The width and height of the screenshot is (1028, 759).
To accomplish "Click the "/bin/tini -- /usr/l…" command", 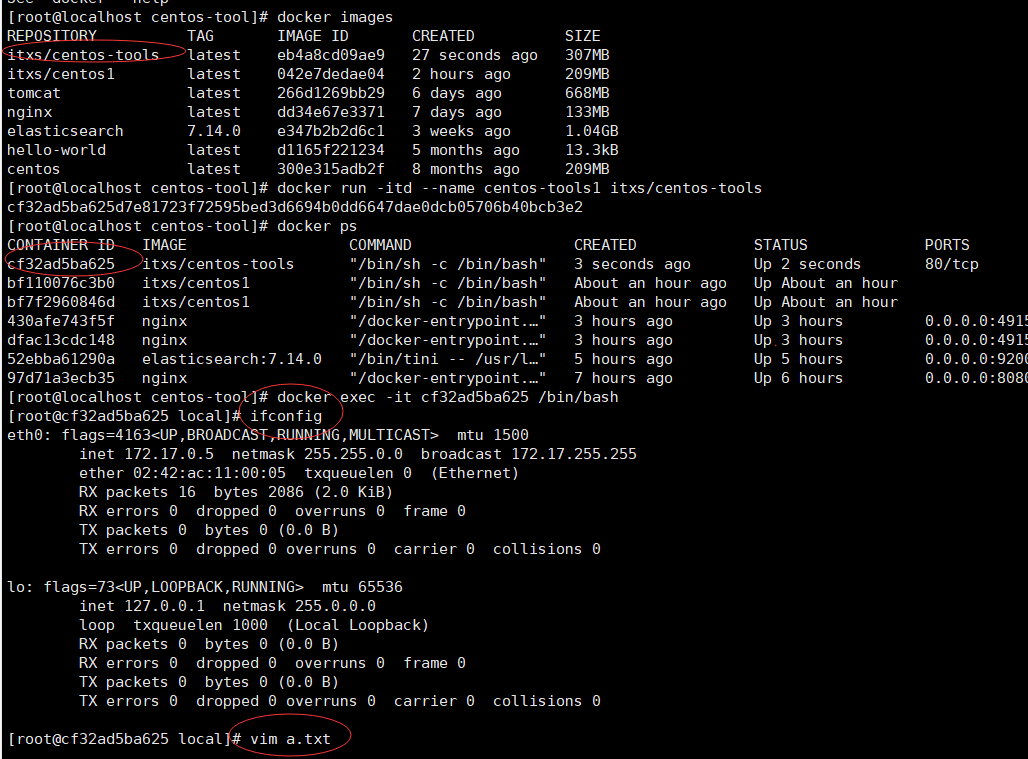I will 448,359.
